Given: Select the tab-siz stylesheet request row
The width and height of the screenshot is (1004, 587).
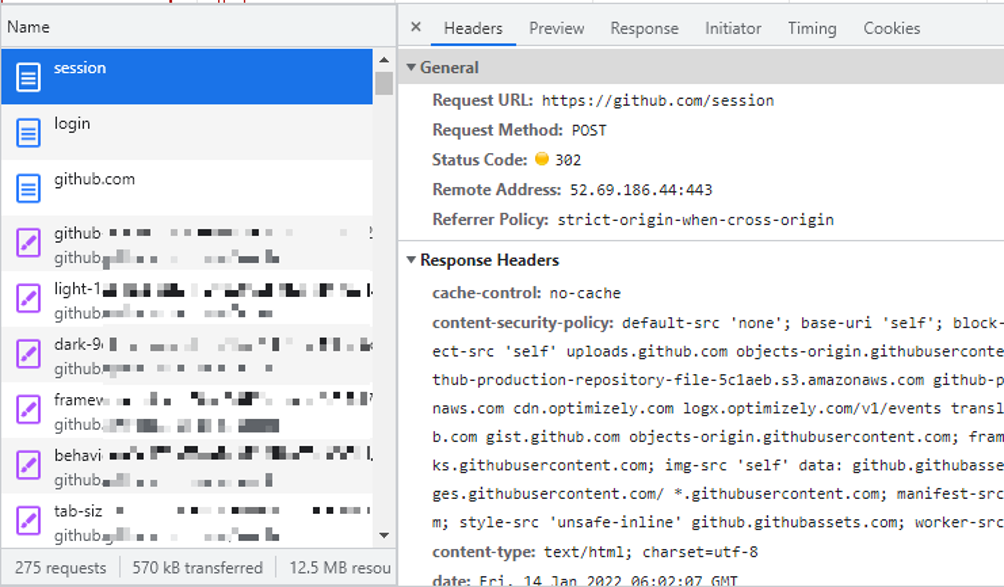Looking at the screenshot, I should click(x=187, y=521).
